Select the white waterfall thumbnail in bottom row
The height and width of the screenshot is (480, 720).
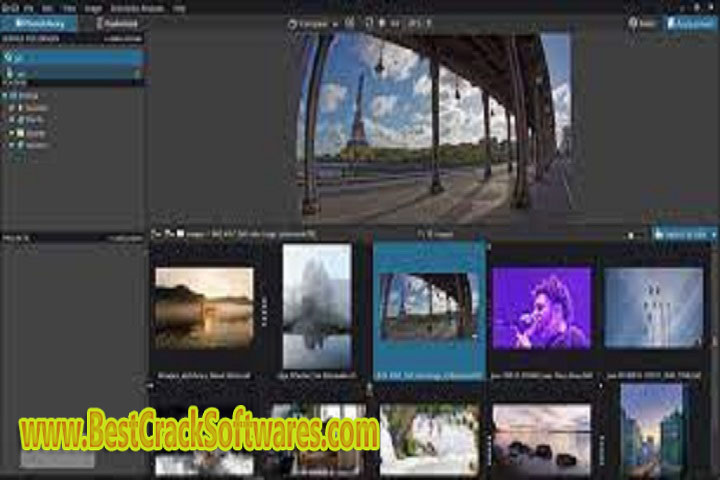[x=429, y=439]
